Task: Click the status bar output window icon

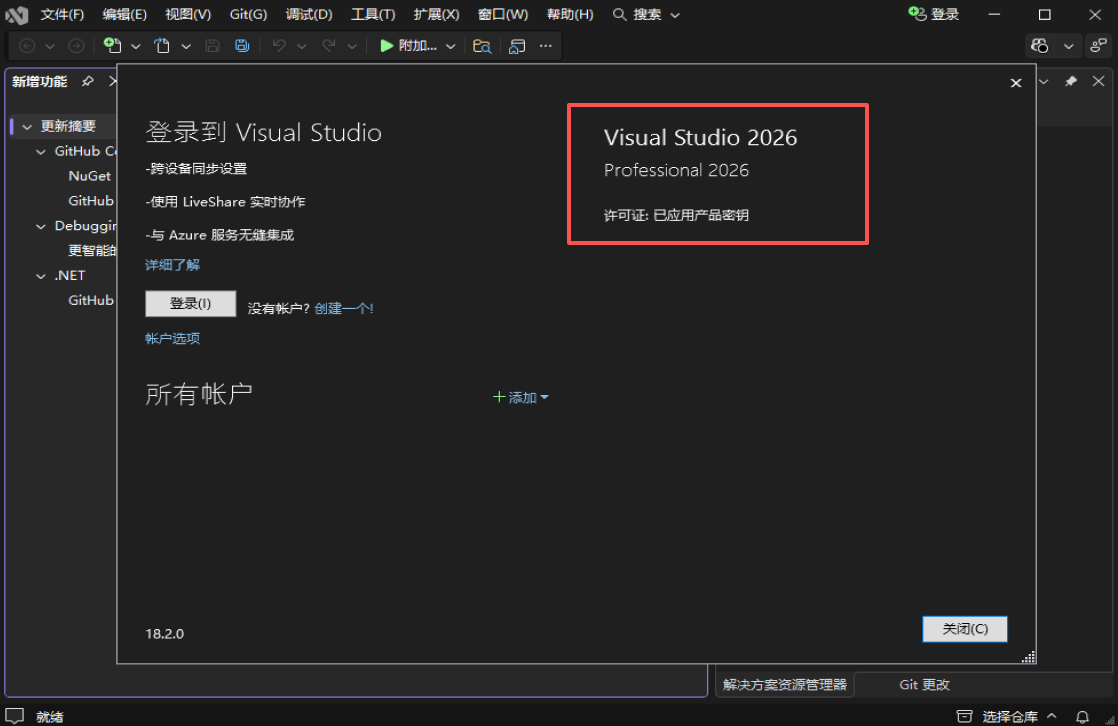Action: click(15, 716)
